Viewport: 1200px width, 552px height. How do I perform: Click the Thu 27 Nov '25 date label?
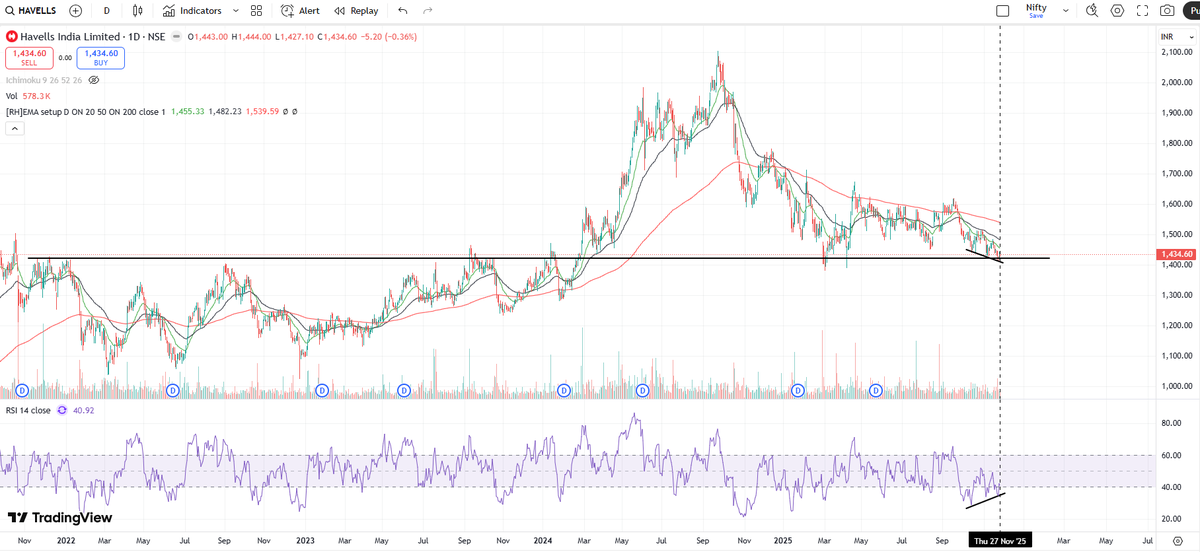[1001, 539]
